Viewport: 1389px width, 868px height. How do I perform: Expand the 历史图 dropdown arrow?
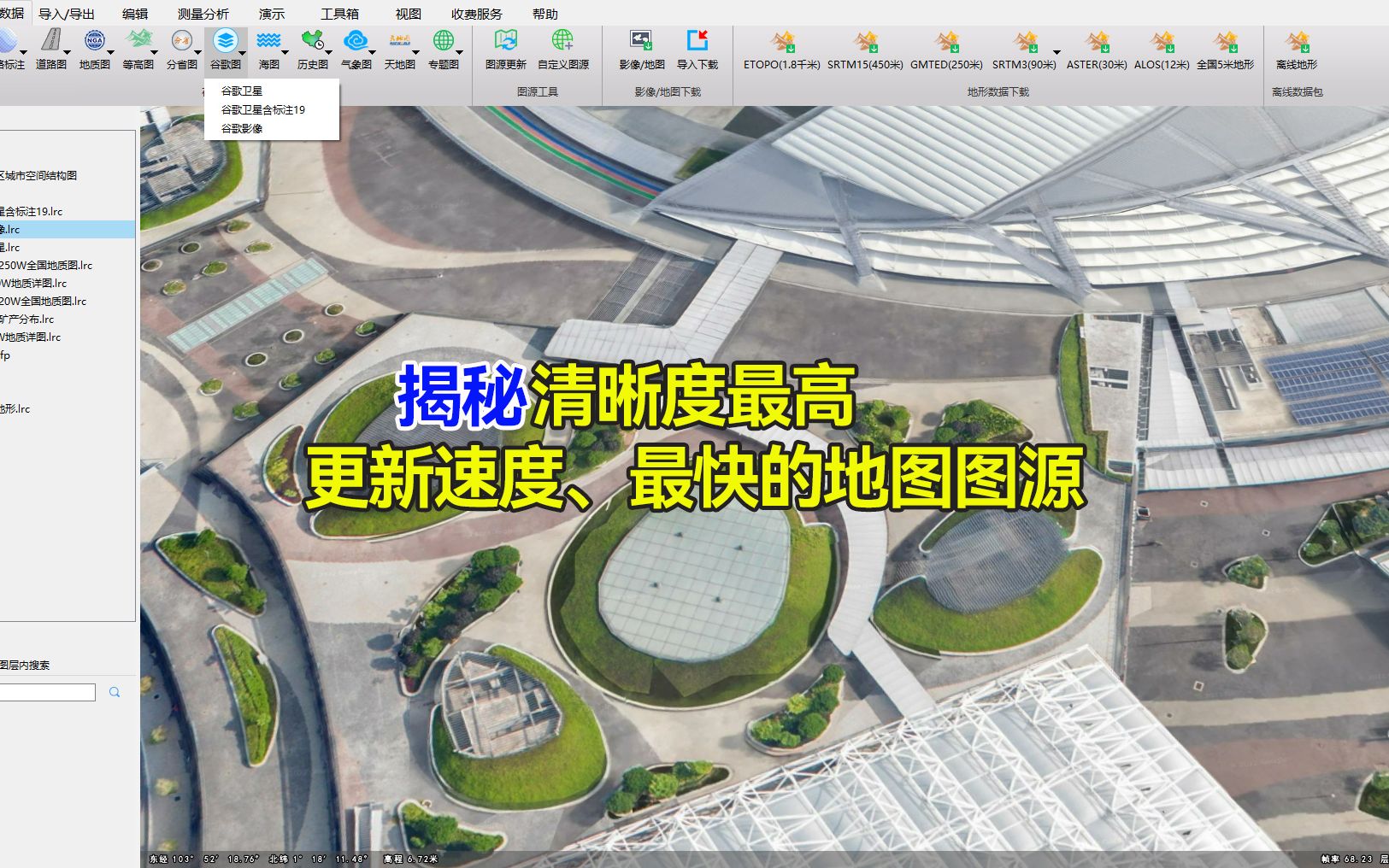[329, 53]
